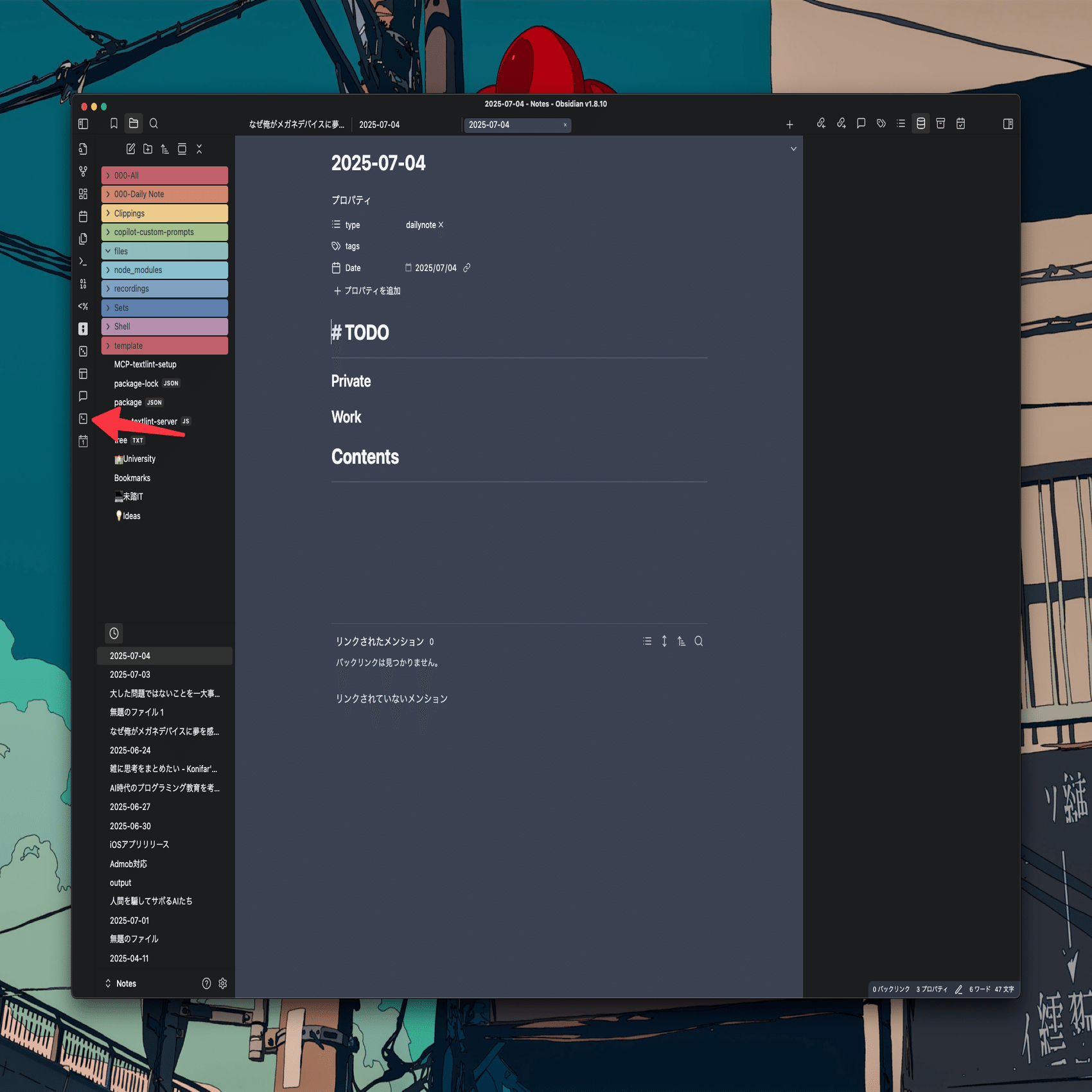Open the recent files clock icon

pos(114,633)
